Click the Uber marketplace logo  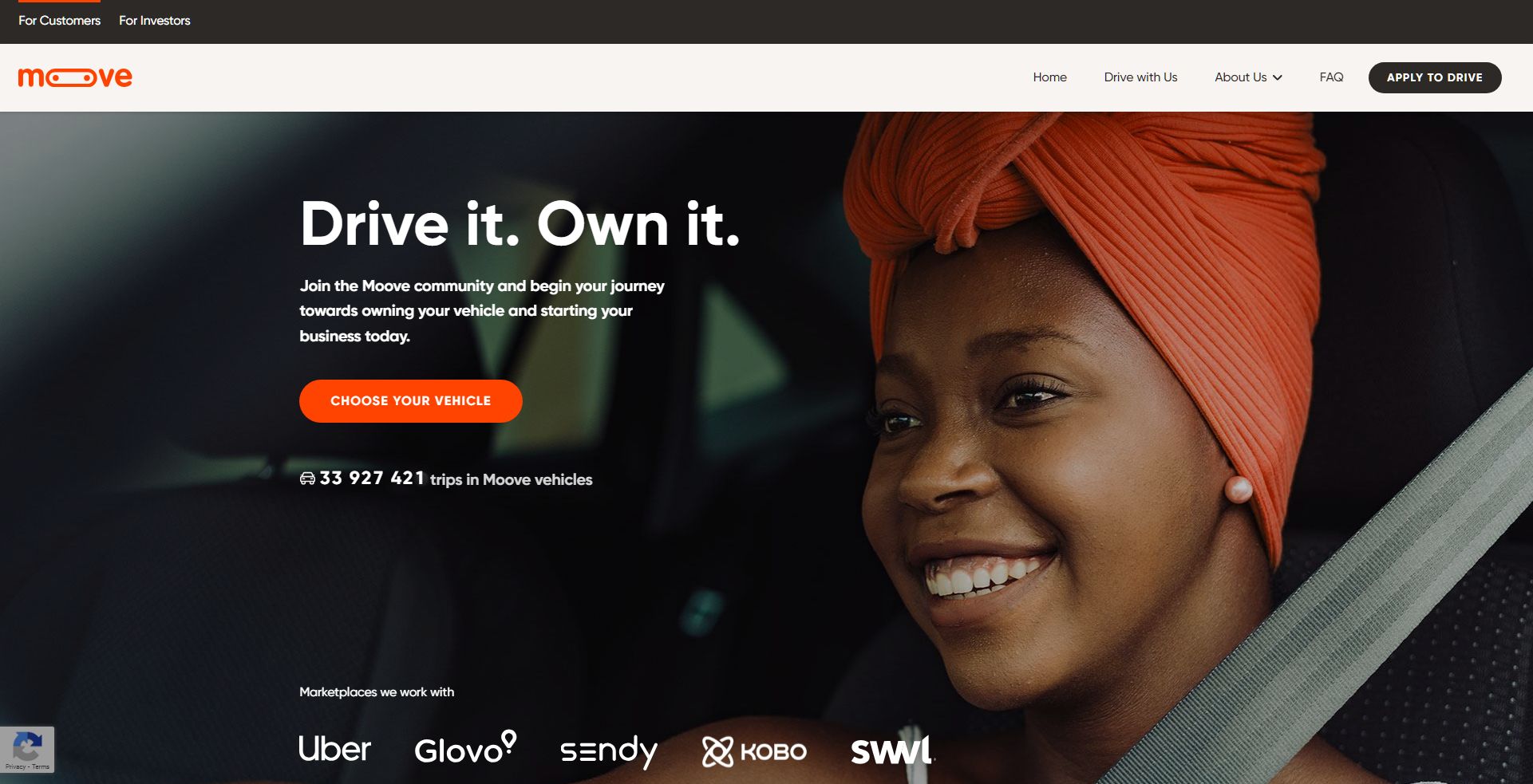tap(334, 749)
